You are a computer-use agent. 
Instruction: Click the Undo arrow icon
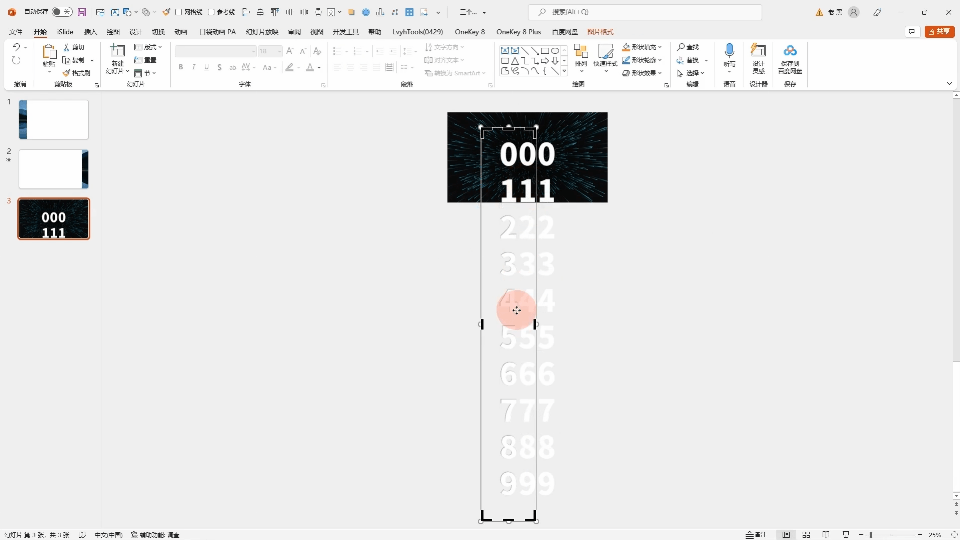coord(16,48)
